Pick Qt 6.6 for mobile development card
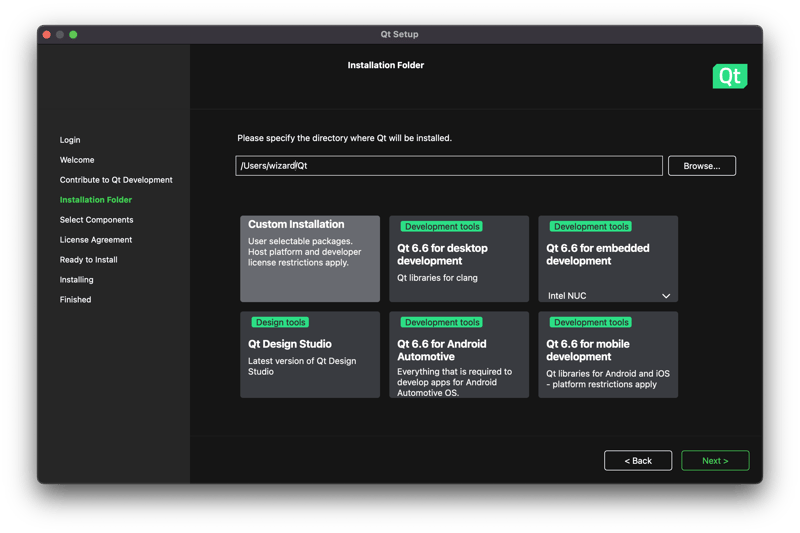Viewport: 800px width, 533px height. click(x=608, y=354)
